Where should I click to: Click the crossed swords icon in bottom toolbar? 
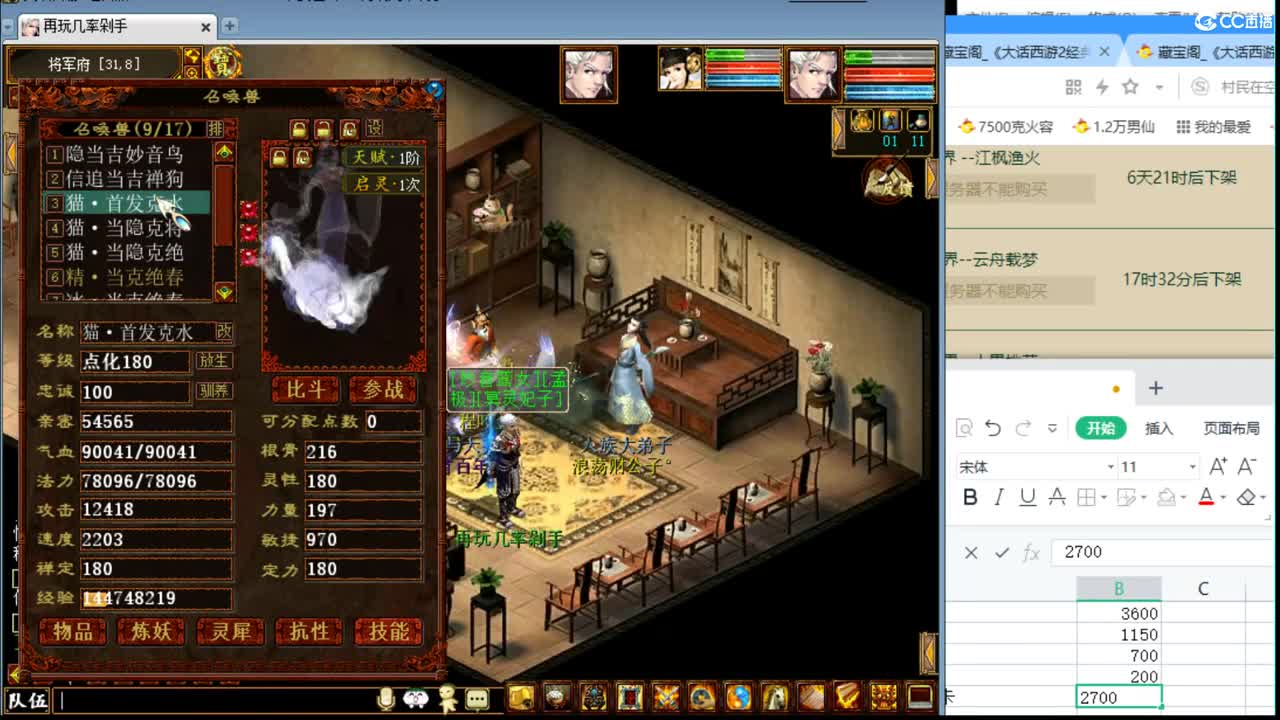666,697
